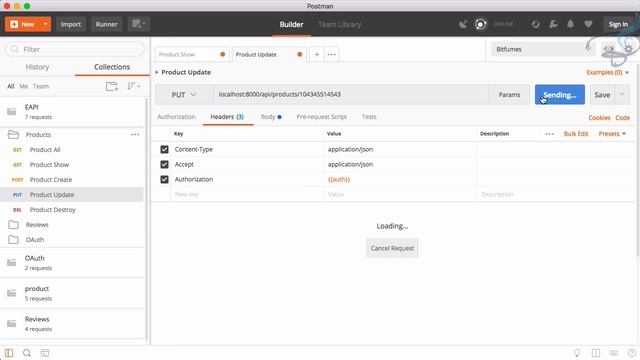Click the New key header field
The height and width of the screenshot is (360, 640).
(247, 195)
